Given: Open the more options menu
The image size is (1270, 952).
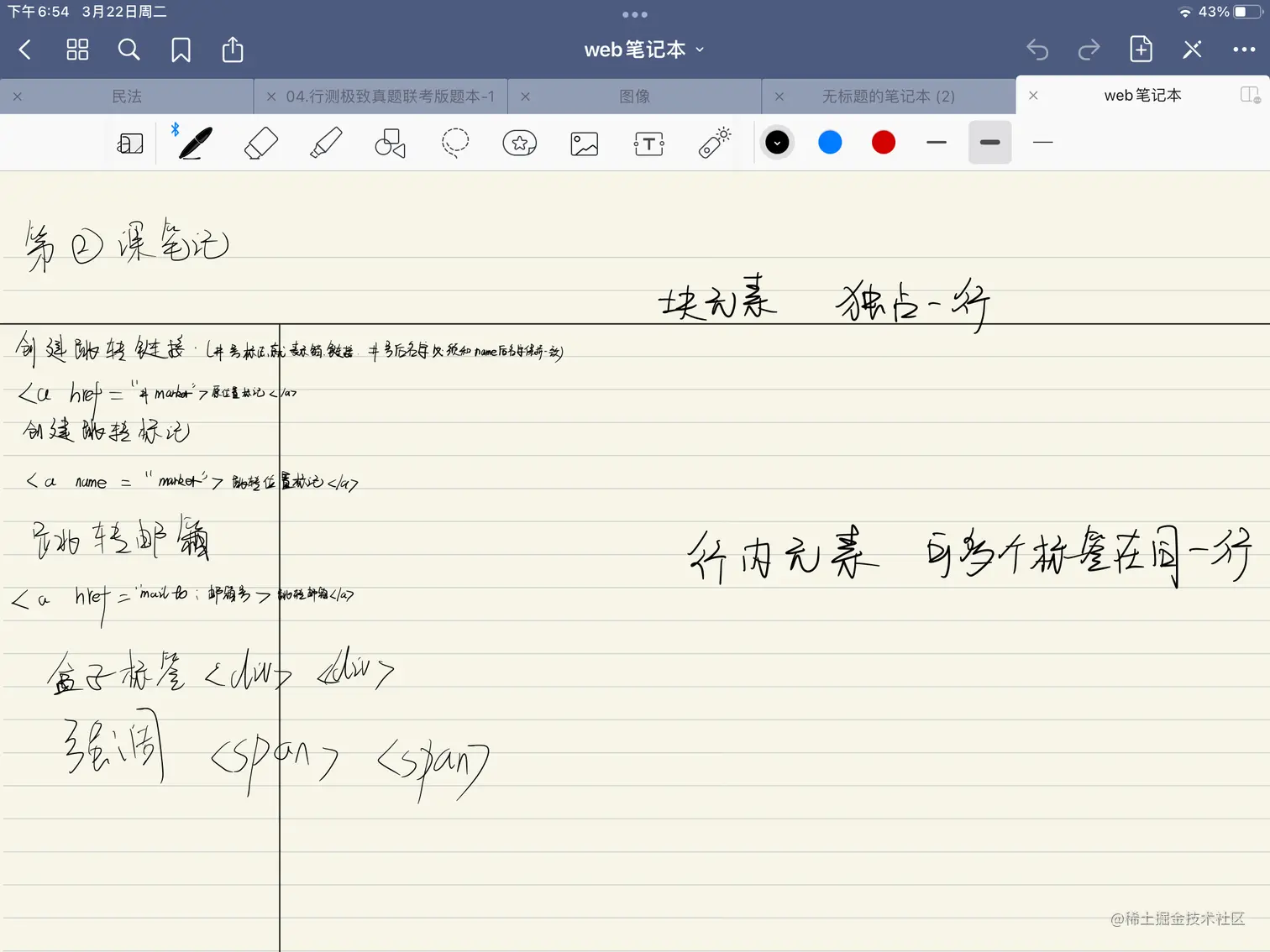Looking at the screenshot, I should pyautogui.click(x=1244, y=50).
